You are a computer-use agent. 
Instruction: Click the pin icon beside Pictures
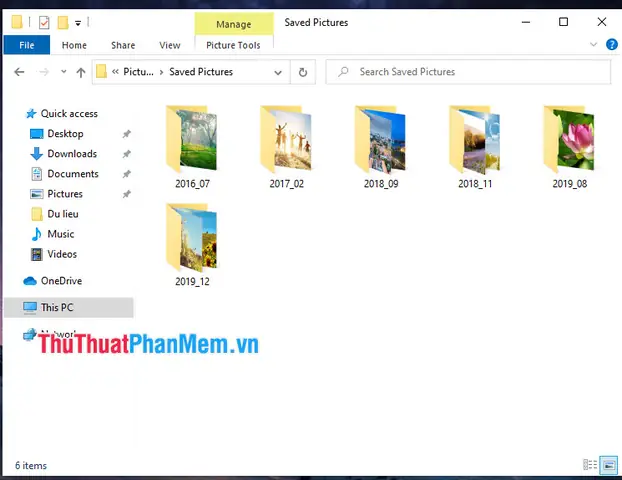click(x=126, y=194)
